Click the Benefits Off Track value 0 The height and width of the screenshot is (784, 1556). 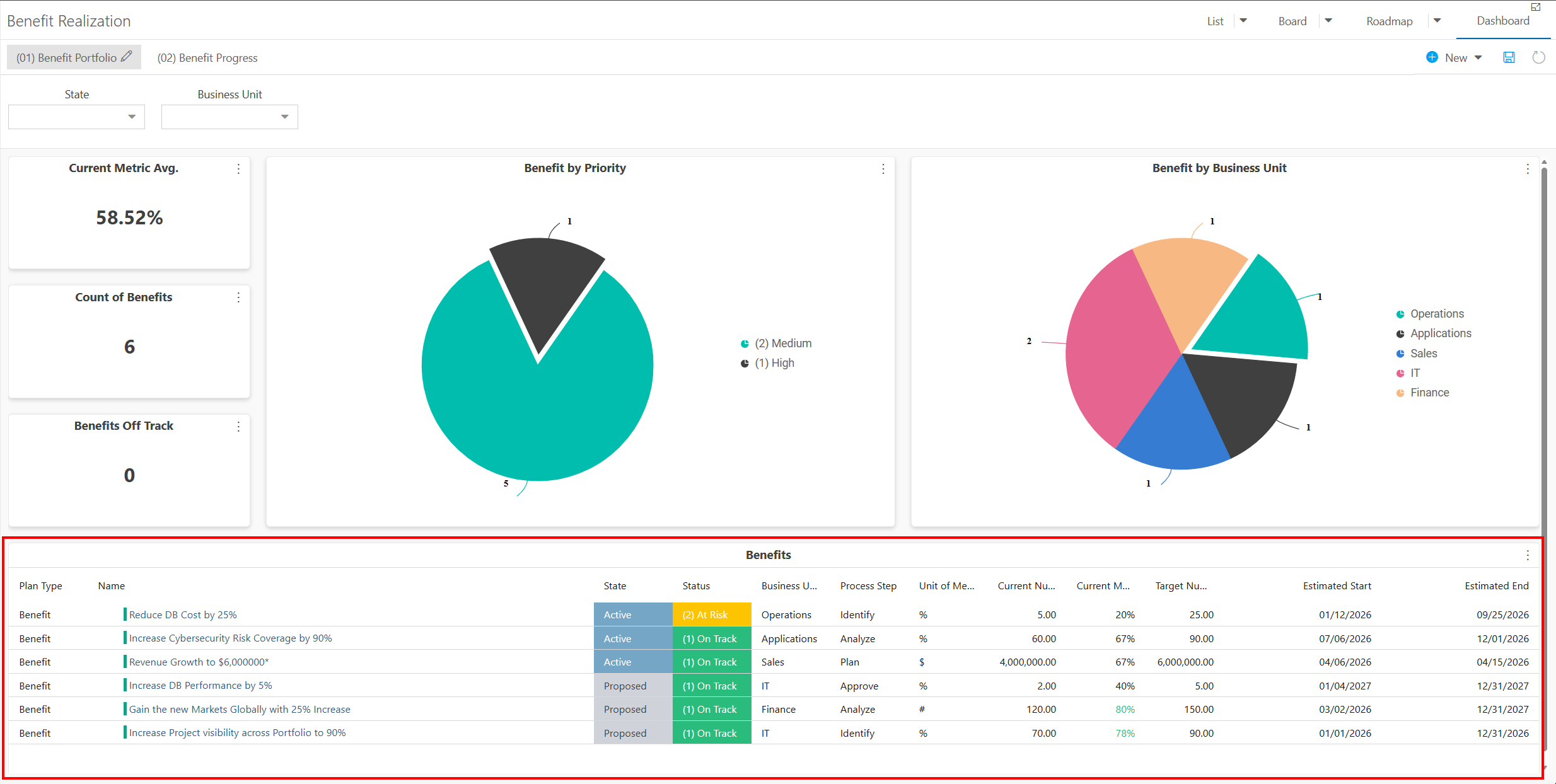point(129,475)
